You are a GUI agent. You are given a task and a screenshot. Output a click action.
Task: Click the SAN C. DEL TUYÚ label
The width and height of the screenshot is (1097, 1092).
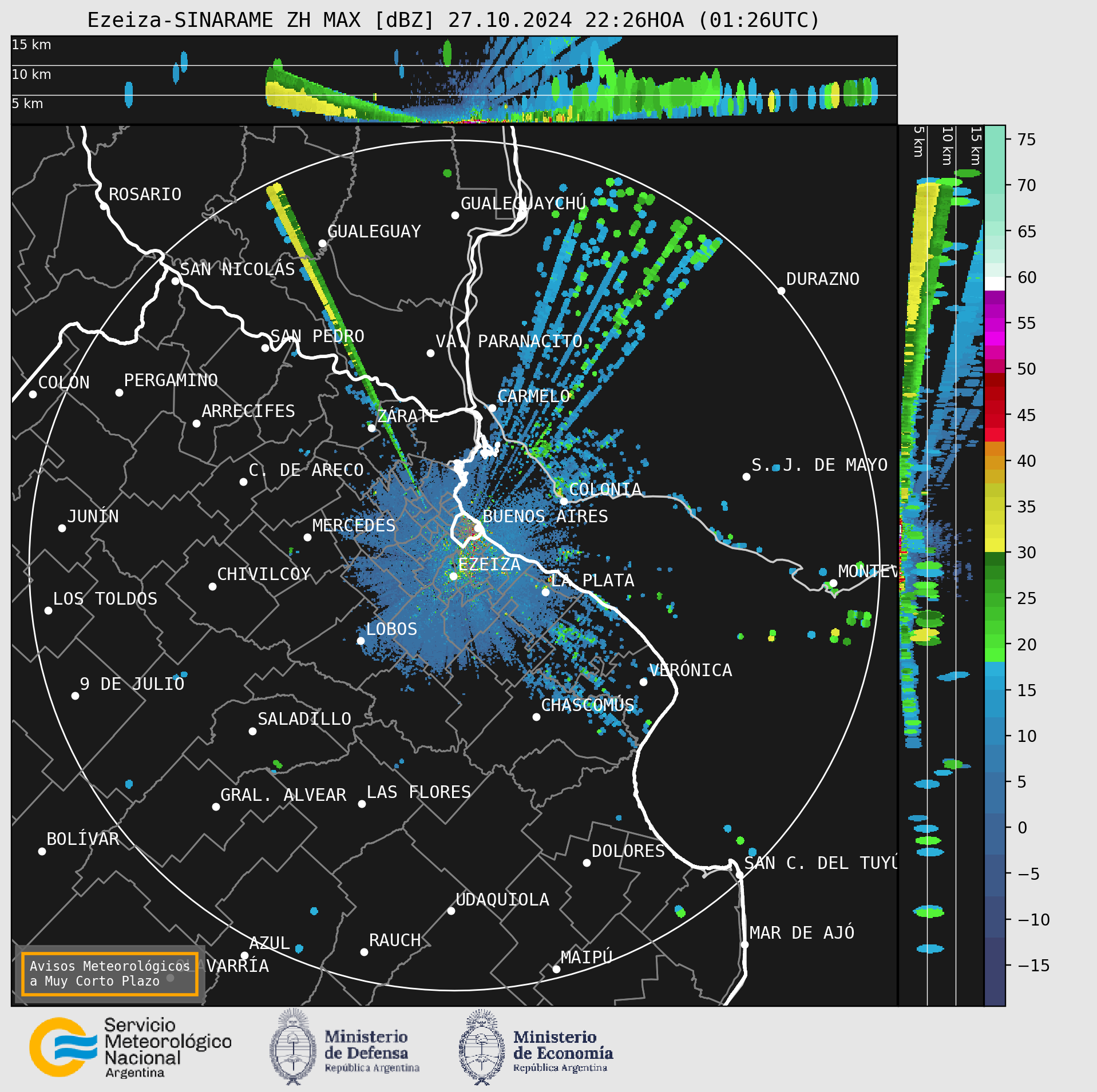pyautogui.click(x=821, y=863)
